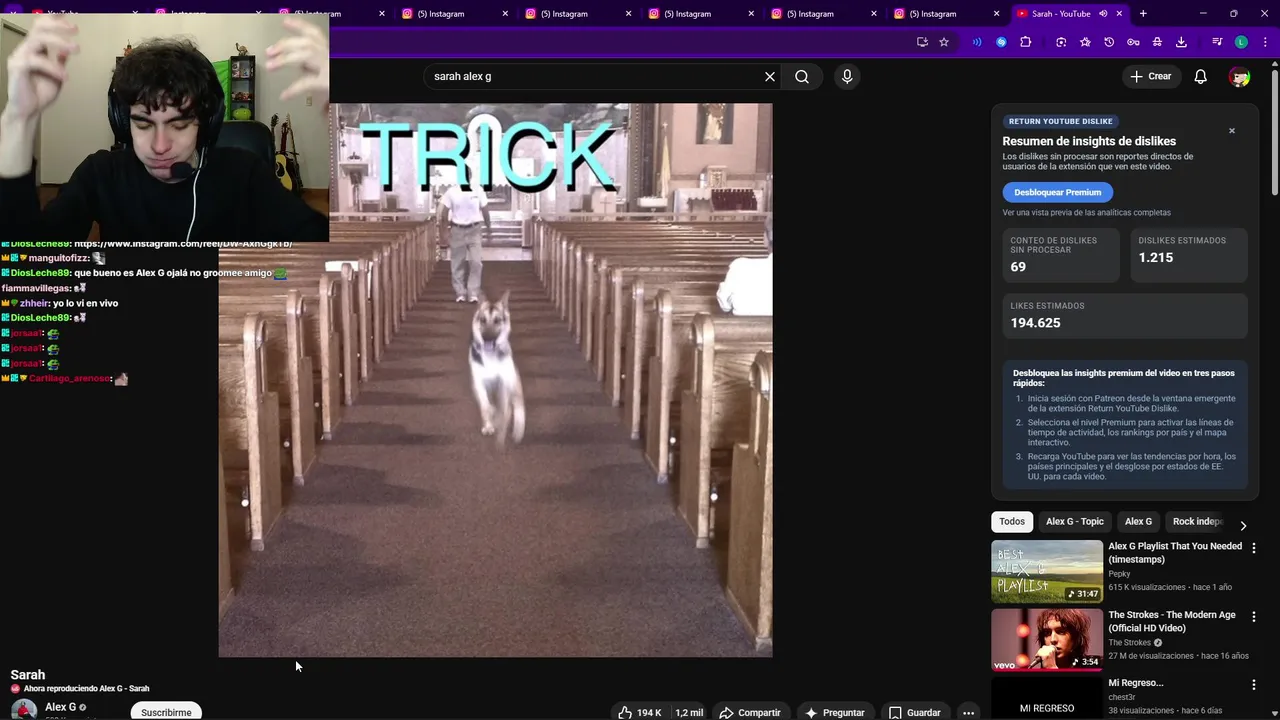This screenshot has width=1280, height=720.
Task: Click chest3r channel name
Action: coord(1122,697)
